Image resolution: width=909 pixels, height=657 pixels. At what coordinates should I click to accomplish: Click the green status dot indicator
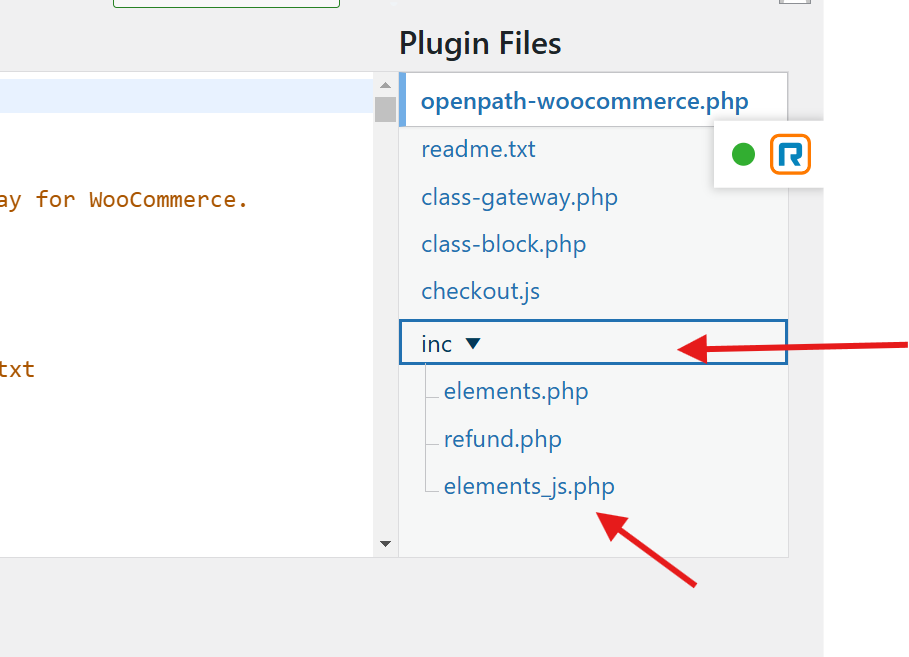(x=743, y=155)
